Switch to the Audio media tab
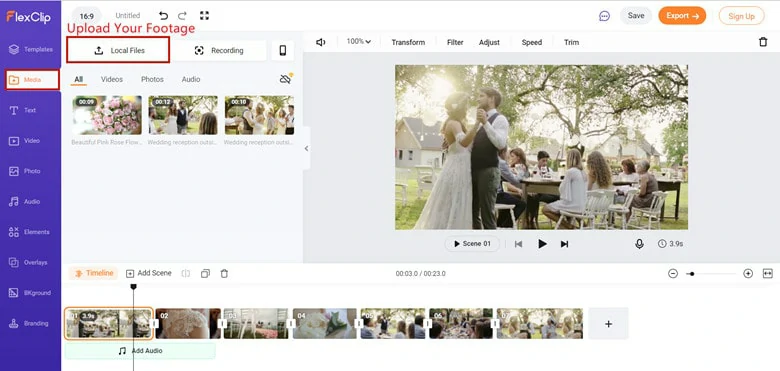Screen dimensions: 780x371 tap(191, 80)
